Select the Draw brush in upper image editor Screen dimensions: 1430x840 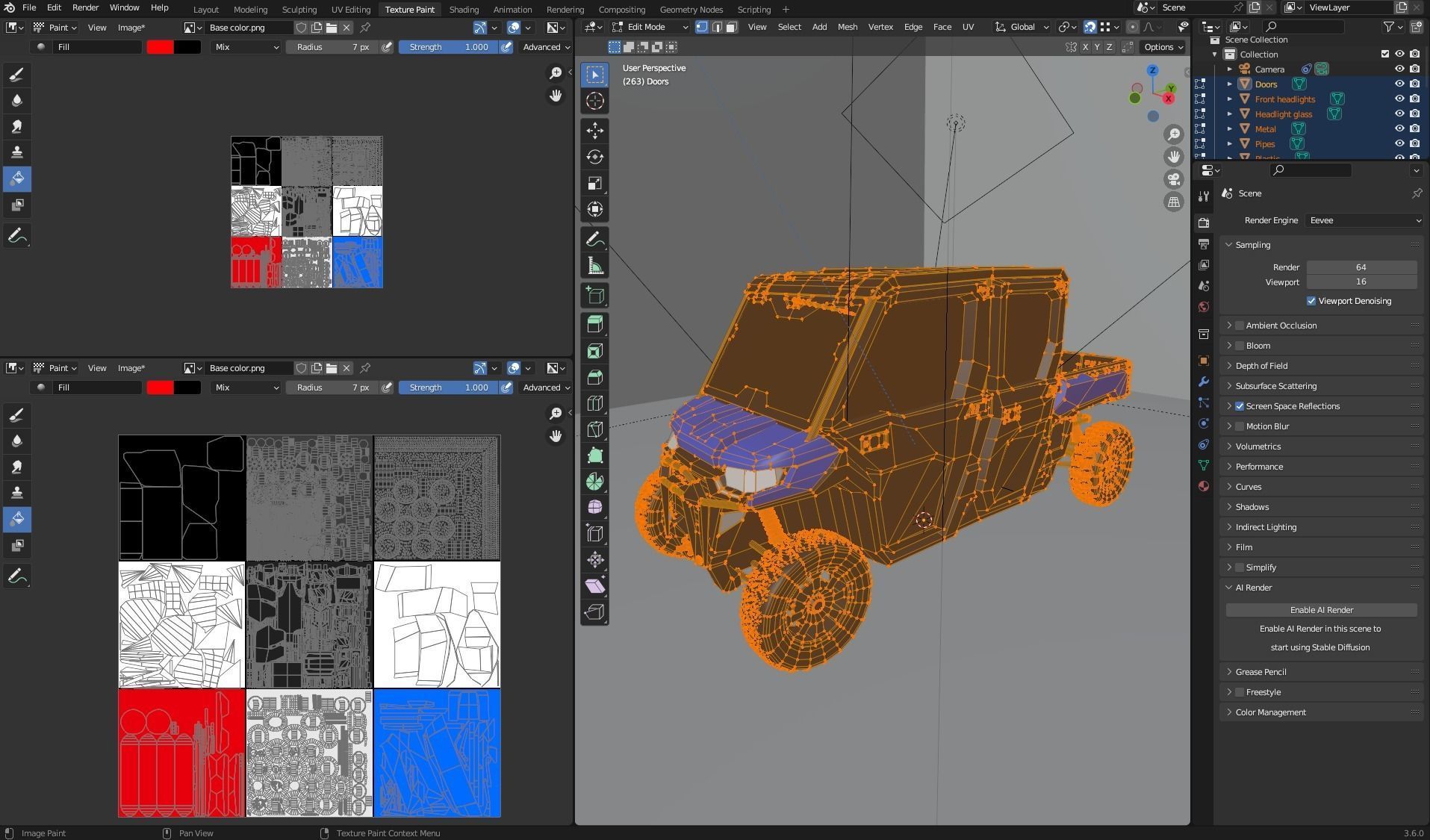(x=17, y=74)
